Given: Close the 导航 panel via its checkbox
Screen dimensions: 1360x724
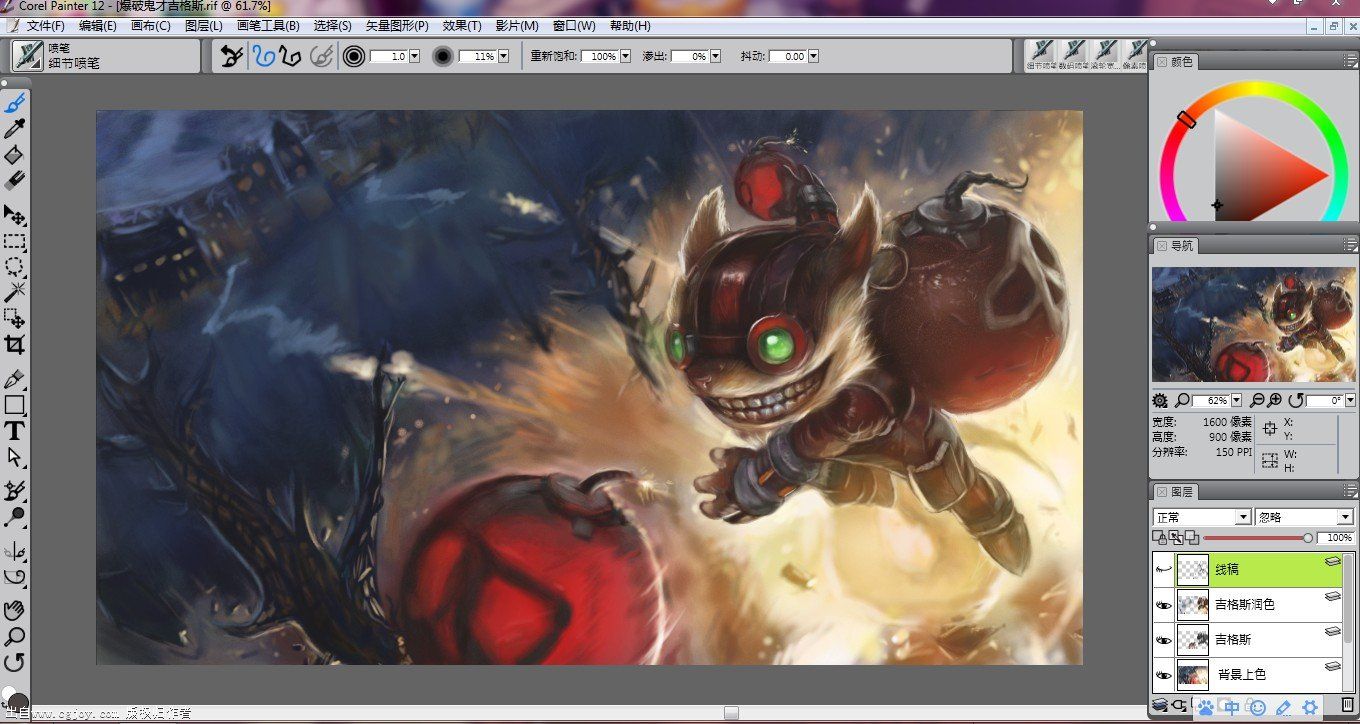Looking at the screenshot, I should point(1161,245).
